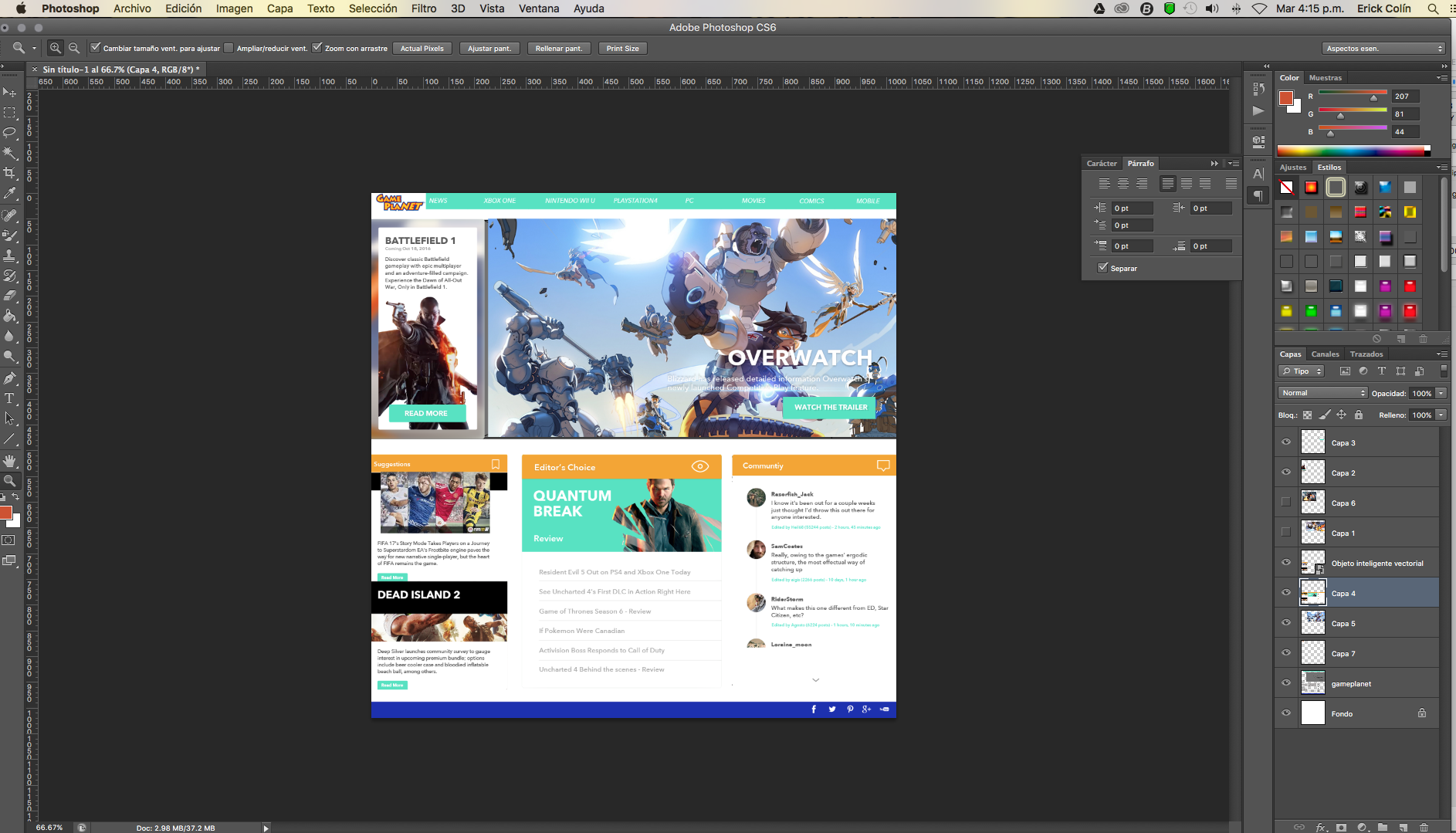Select the Clone Stamp tool
Viewport: 1456px width, 833px height.
click(x=10, y=255)
